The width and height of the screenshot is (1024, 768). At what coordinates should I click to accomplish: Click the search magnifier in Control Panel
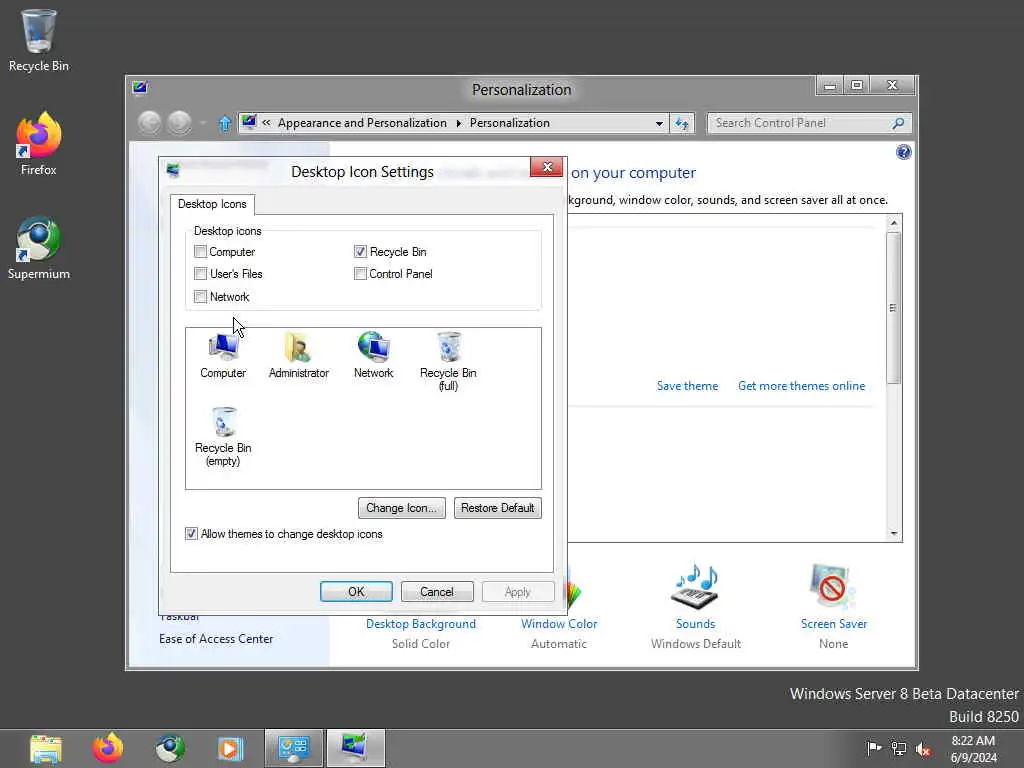(x=899, y=123)
